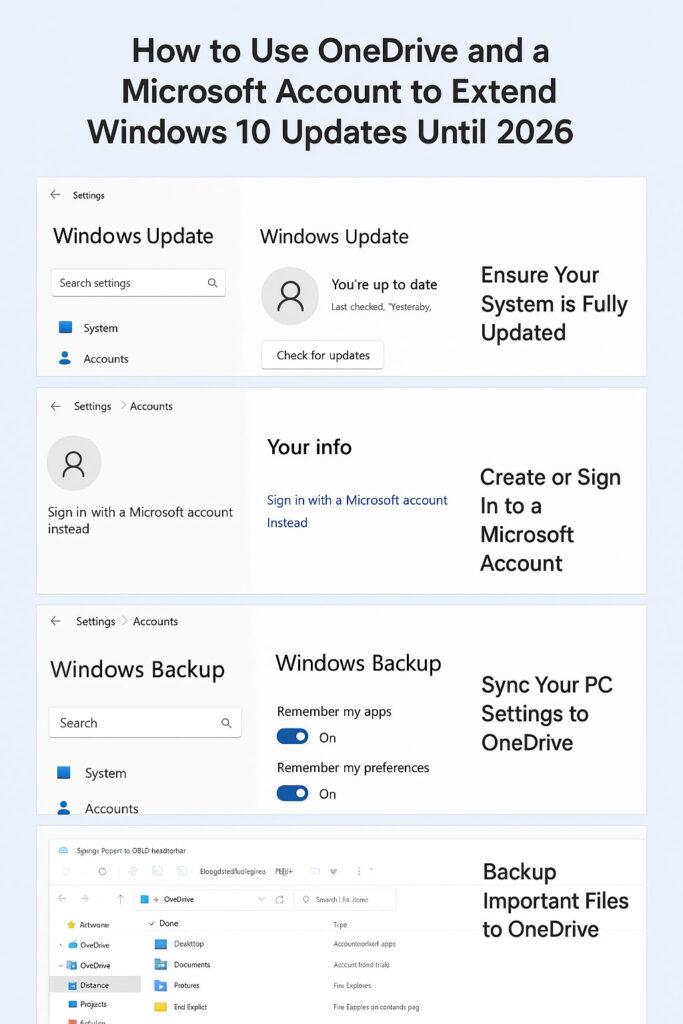Click the star icon in Explorer sidebar
Screen dimensions: 683x1024
[70, 925]
